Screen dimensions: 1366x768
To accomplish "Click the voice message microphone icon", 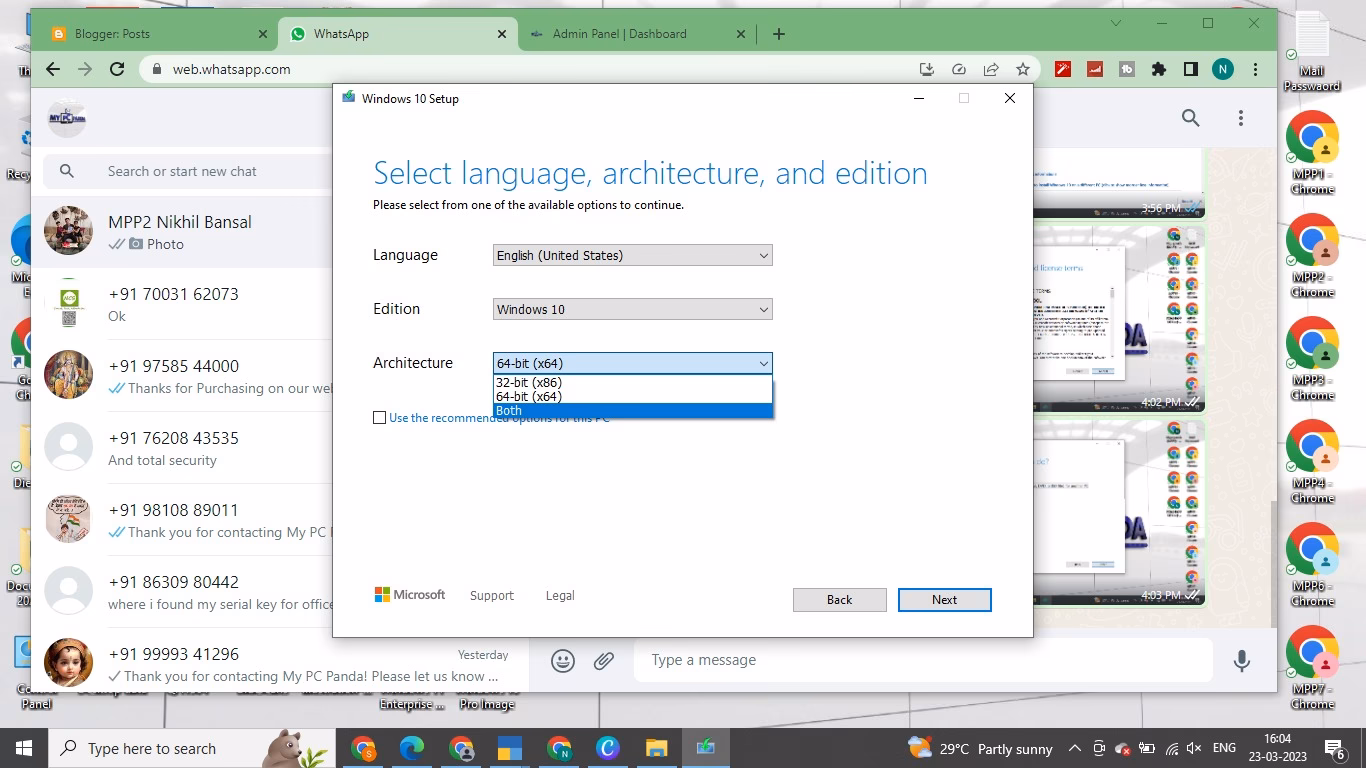I will (1242, 660).
